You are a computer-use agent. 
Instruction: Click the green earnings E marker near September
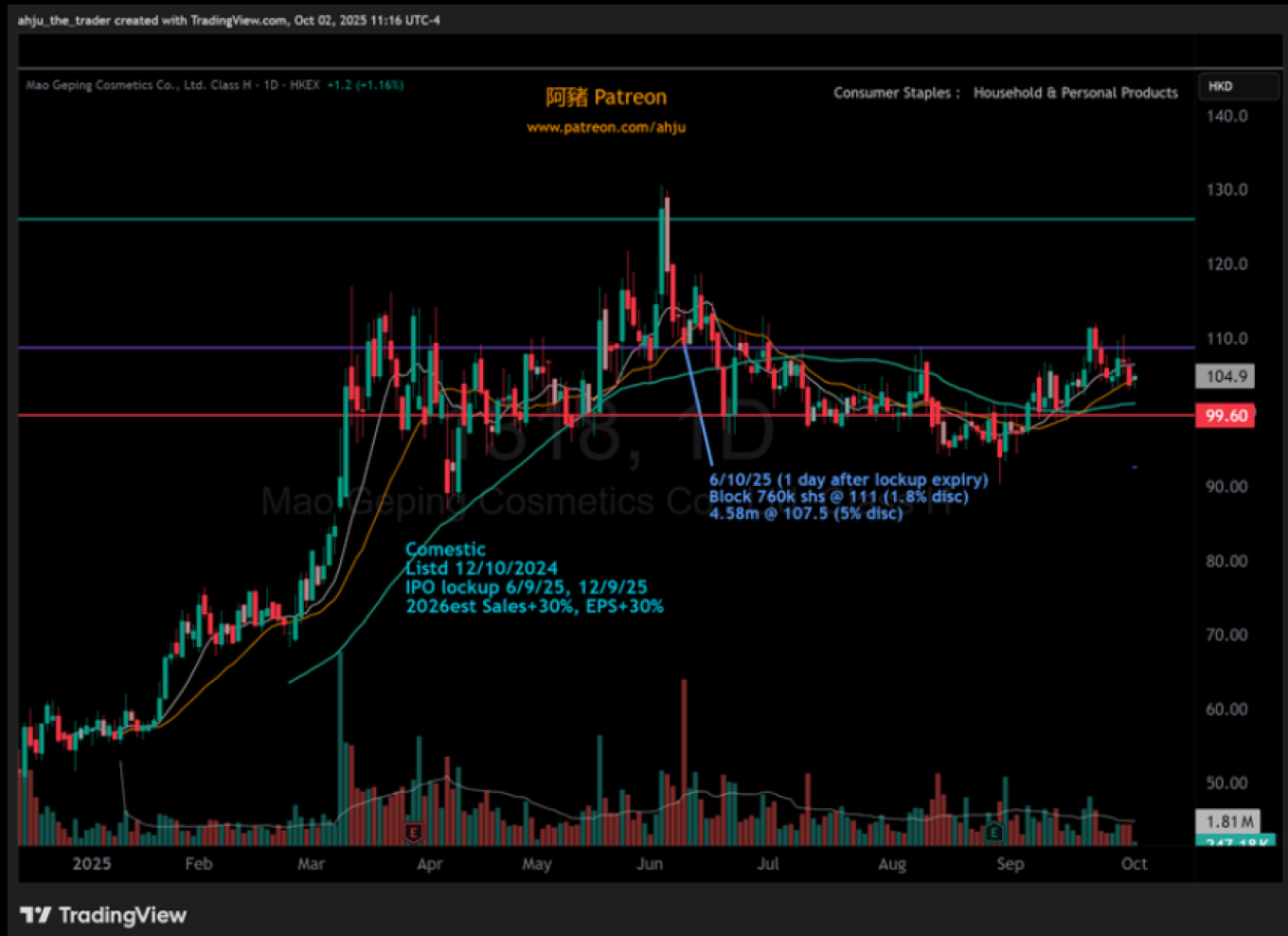(993, 833)
